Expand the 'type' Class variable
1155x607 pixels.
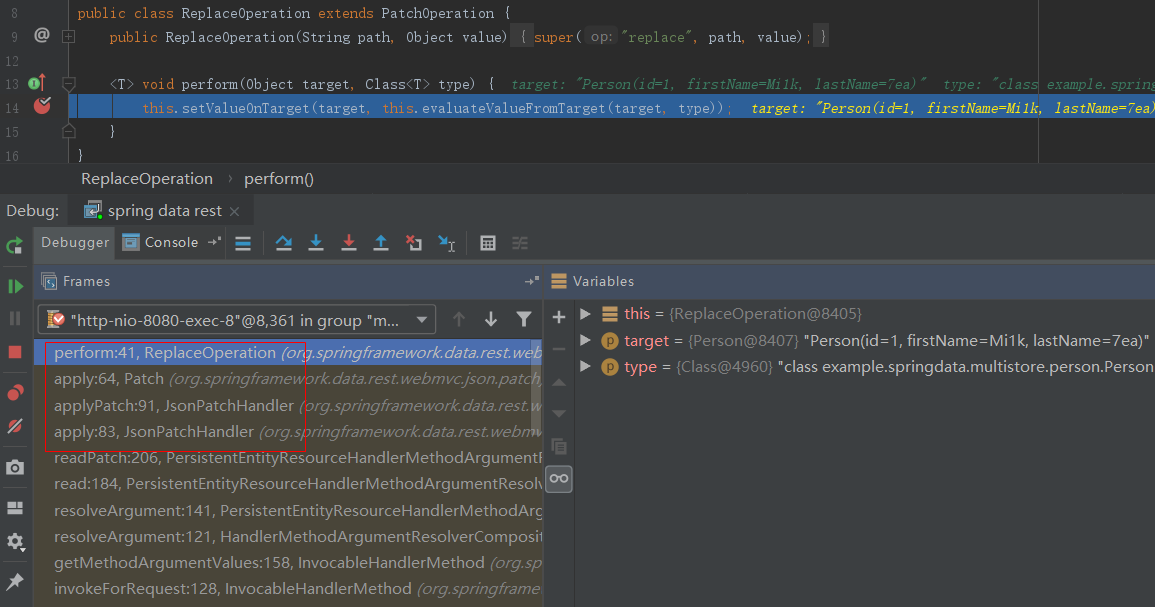point(586,367)
